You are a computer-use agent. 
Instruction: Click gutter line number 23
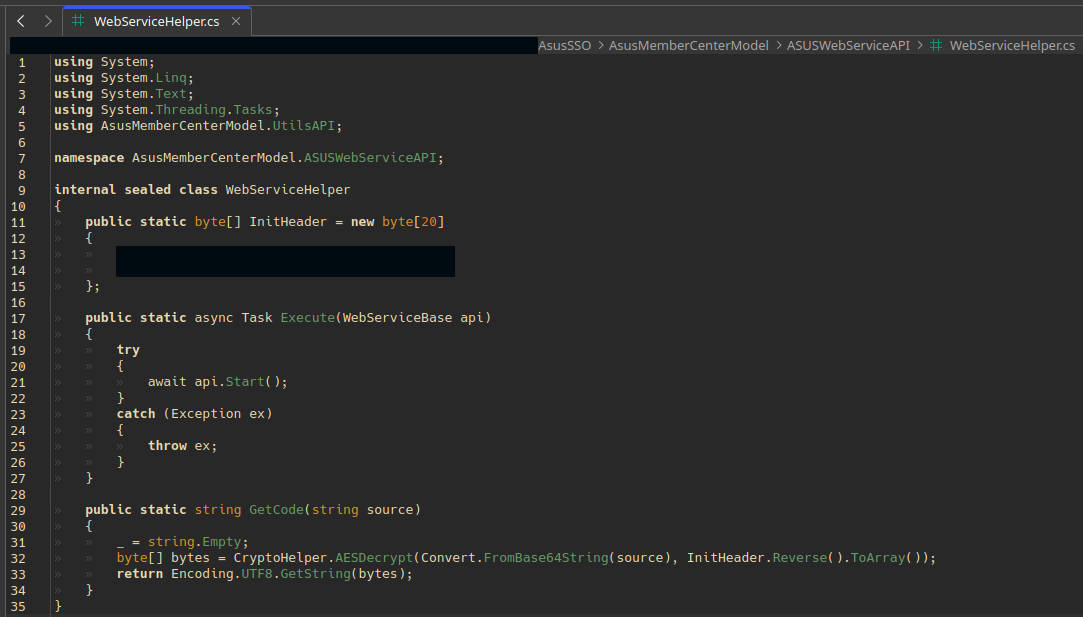(18, 415)
